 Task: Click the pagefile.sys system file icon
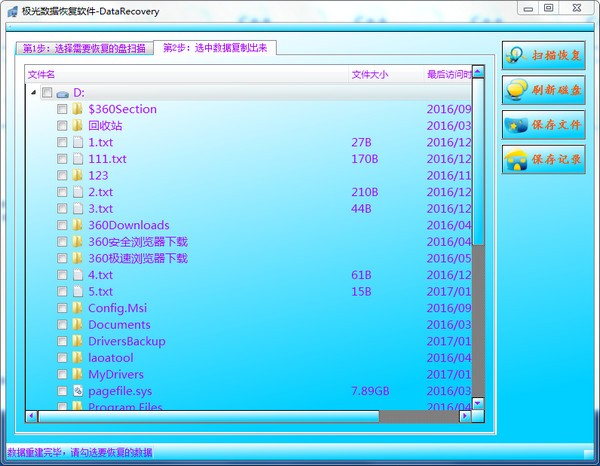pyautogui.click(x=77, y=391)
